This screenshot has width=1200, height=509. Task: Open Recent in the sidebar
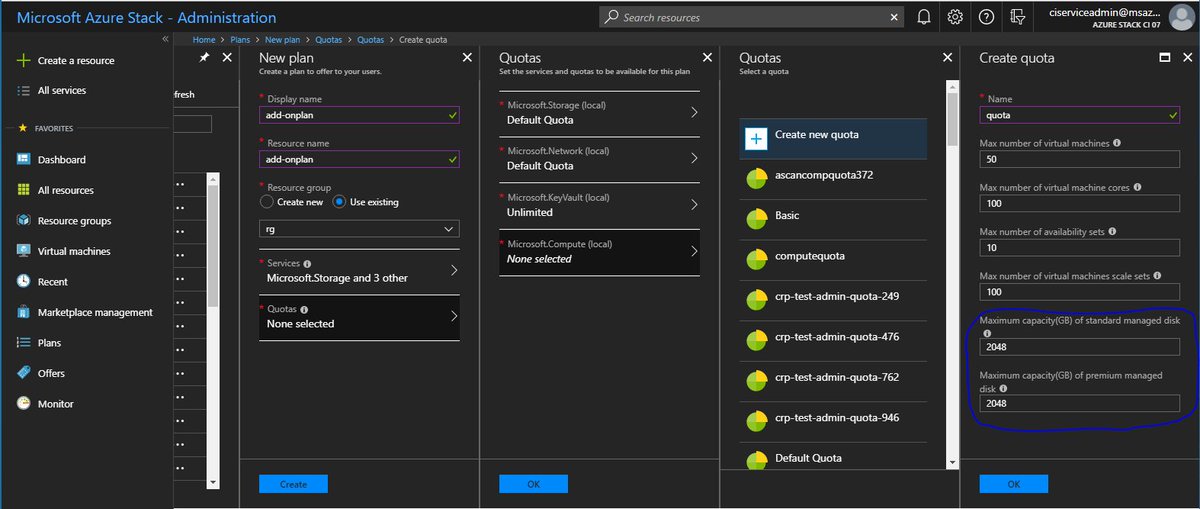pyautogui.click(x=52, y=282)
